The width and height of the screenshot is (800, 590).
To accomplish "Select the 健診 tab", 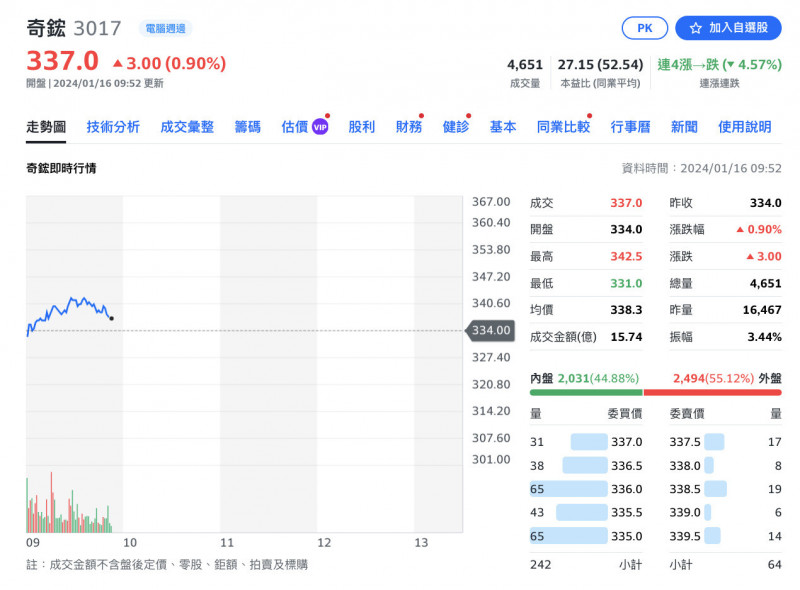I will tap(456, 127).
